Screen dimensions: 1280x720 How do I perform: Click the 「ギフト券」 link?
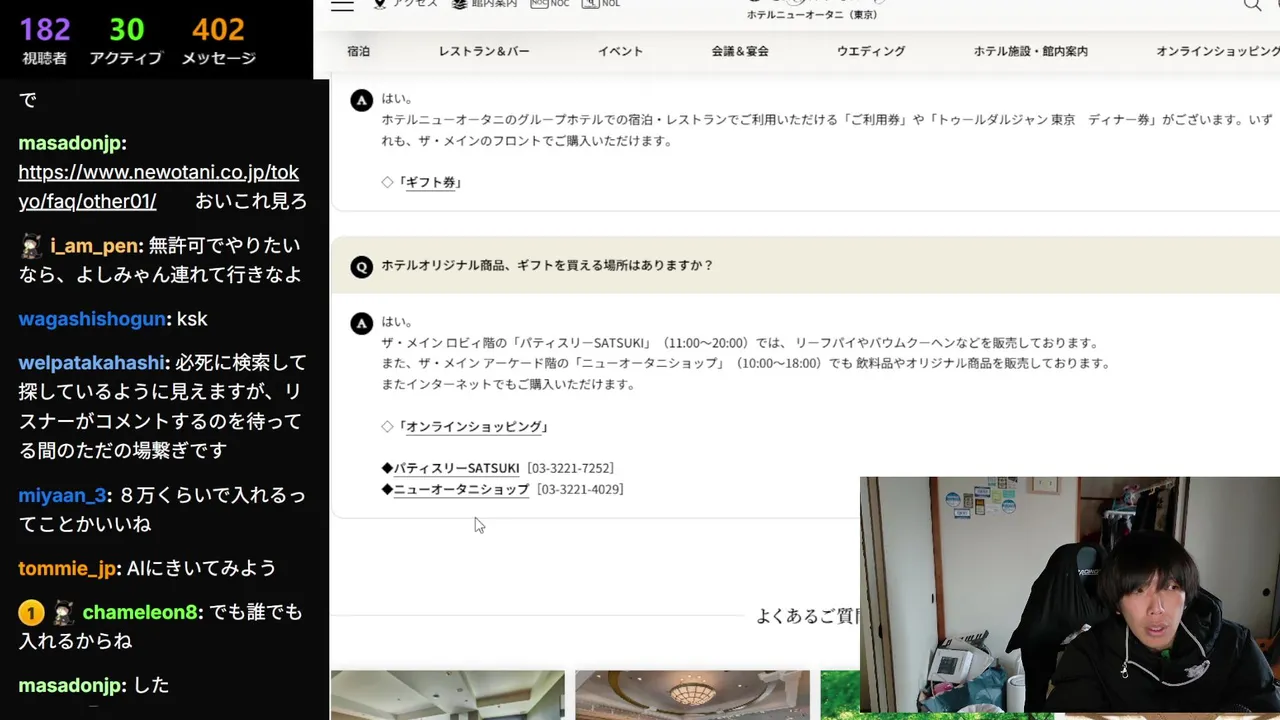pos(430,183)
